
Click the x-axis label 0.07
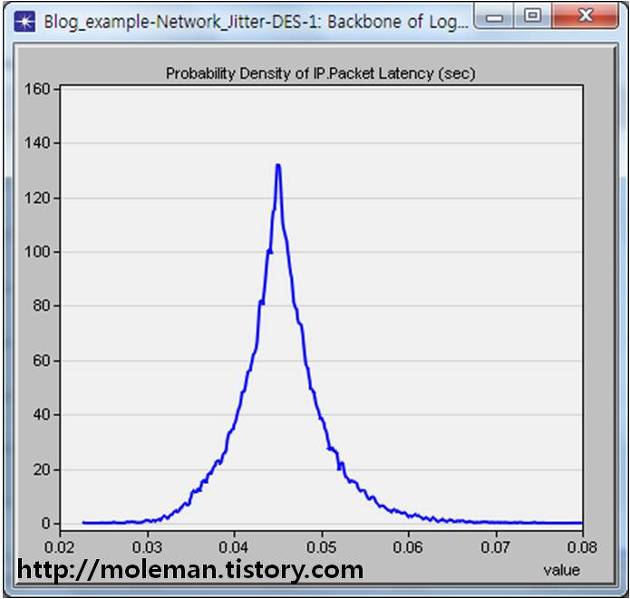click(496, 547)
